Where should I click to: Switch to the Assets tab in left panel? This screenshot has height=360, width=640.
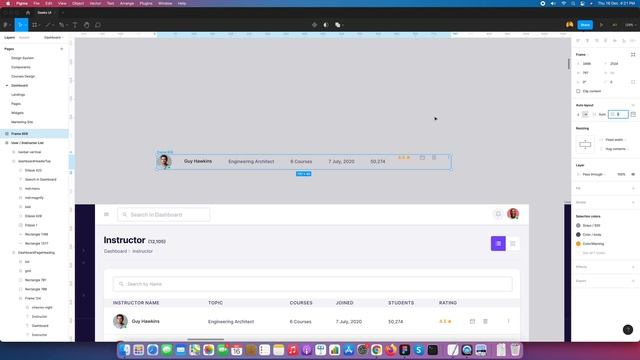pos(24,38)
